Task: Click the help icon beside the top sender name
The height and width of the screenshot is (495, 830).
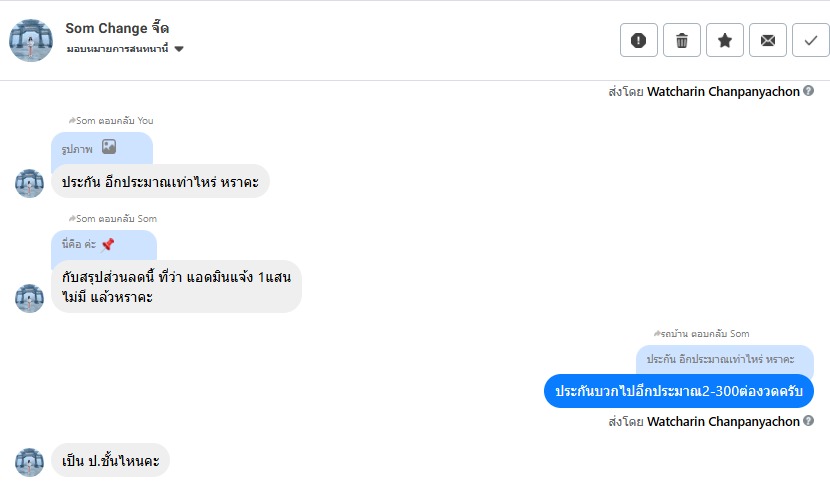Action: coord(808,91)
